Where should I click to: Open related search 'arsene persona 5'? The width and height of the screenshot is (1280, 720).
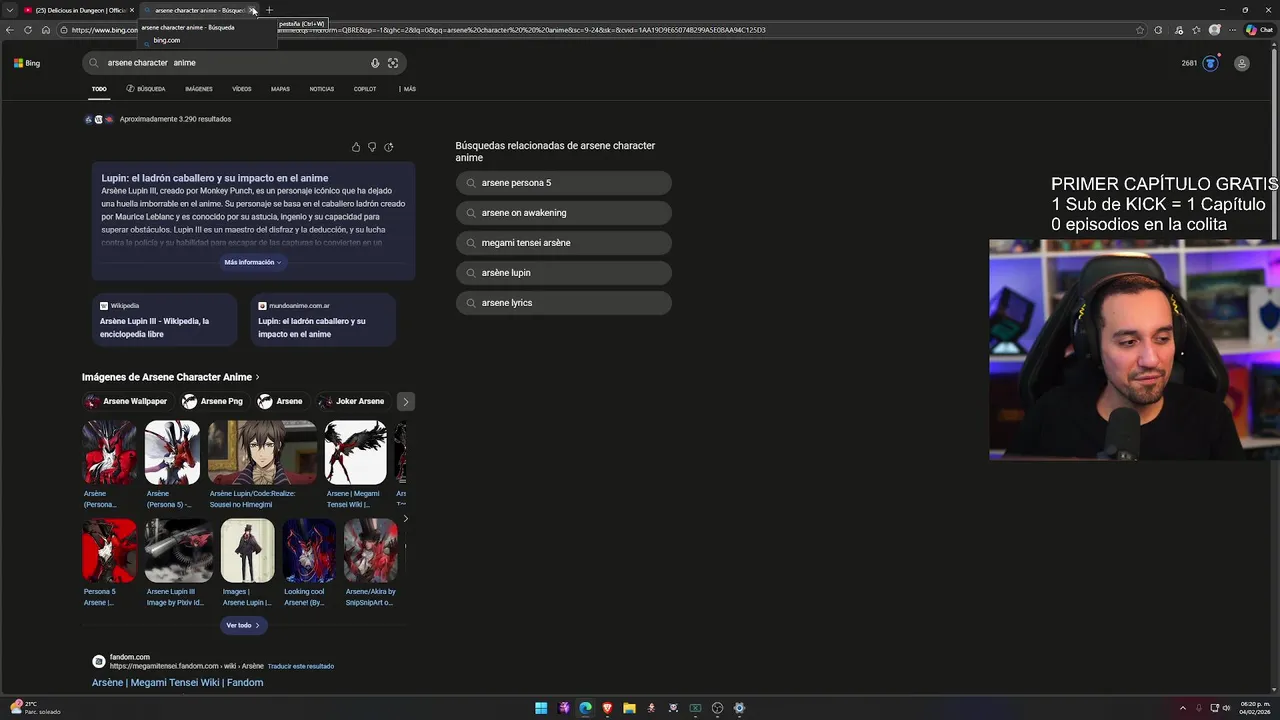coord(563,183)
